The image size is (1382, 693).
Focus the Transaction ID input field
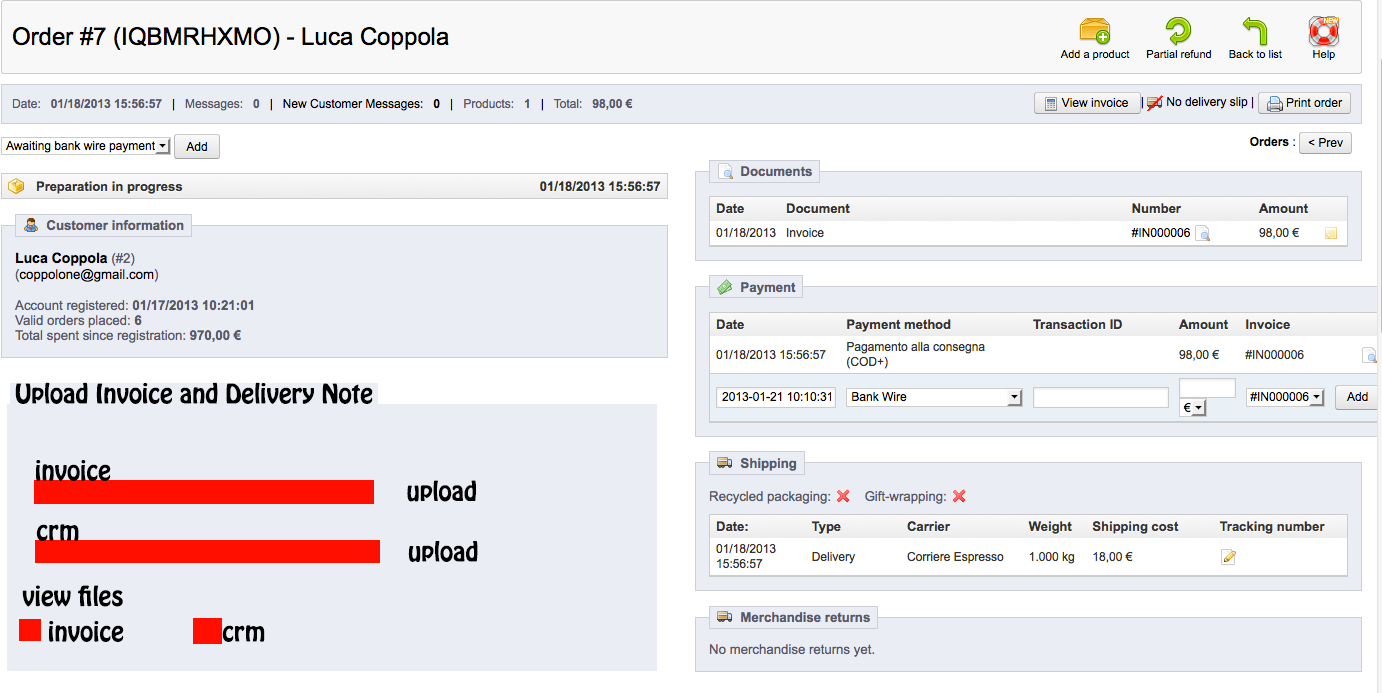(x=1100, y=398)
